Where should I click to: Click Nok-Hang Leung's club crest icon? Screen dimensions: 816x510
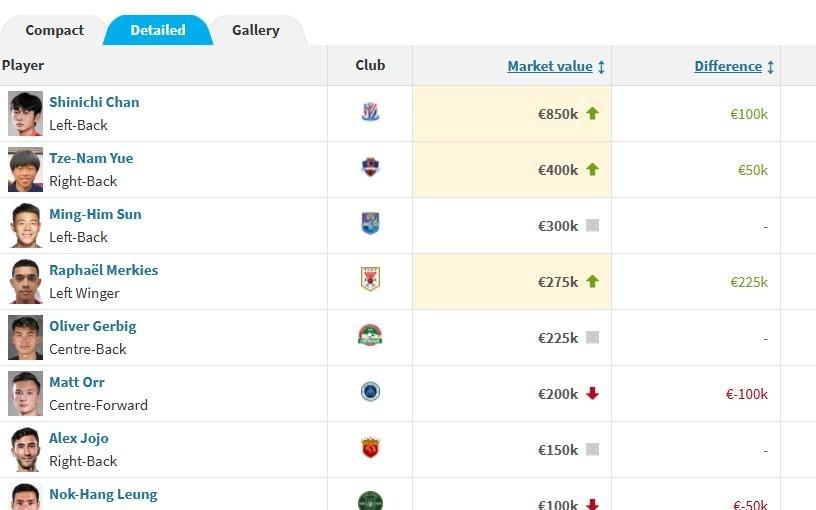point(370,500)
